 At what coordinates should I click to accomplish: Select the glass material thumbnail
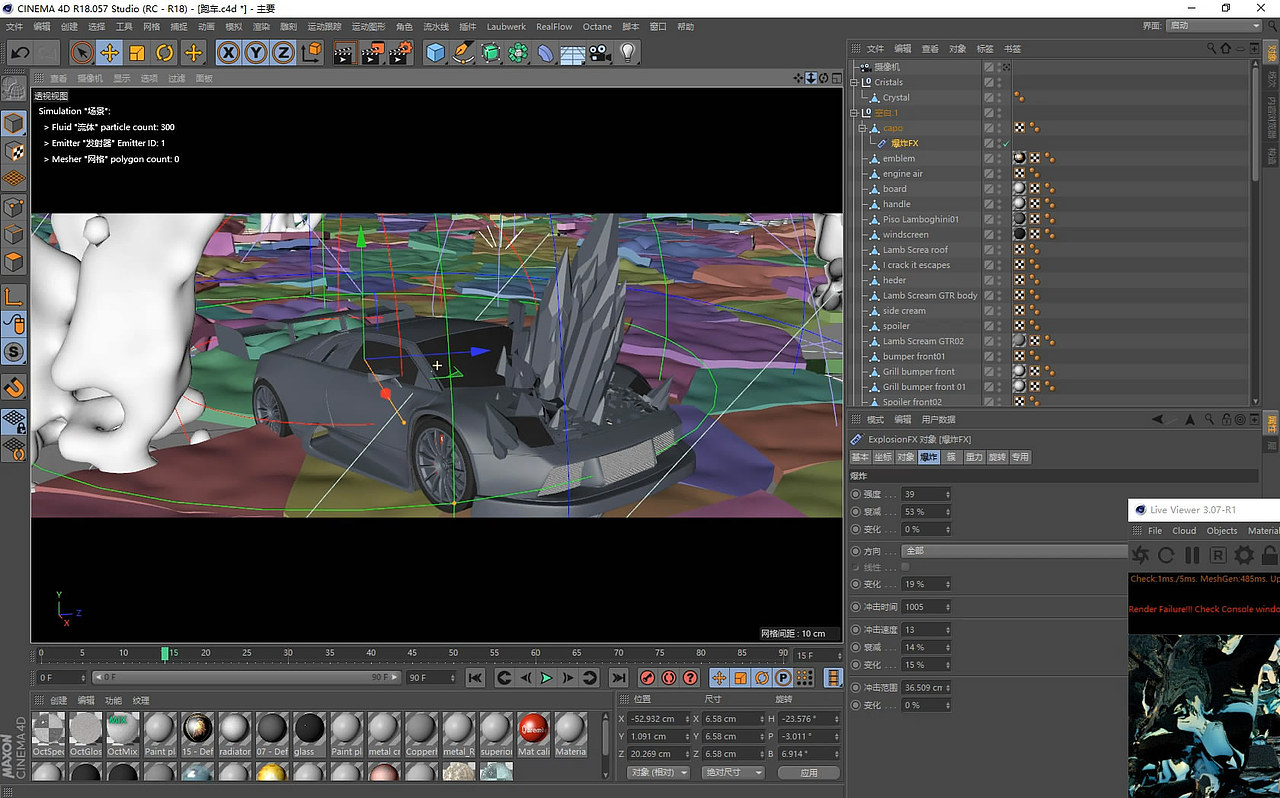point(309,731)
